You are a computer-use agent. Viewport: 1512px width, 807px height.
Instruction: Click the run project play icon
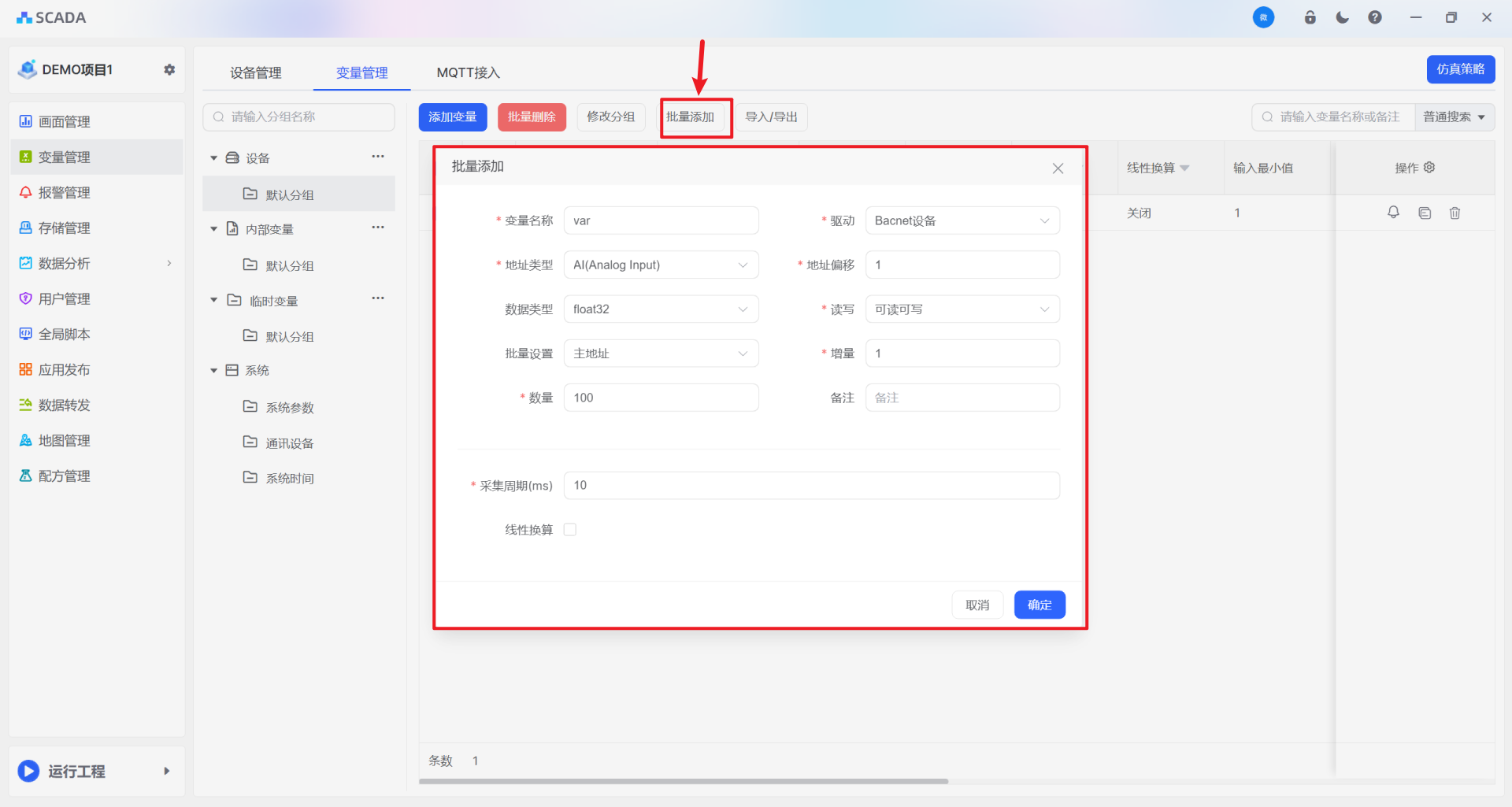pyautogui.click(x=29, y=771)
